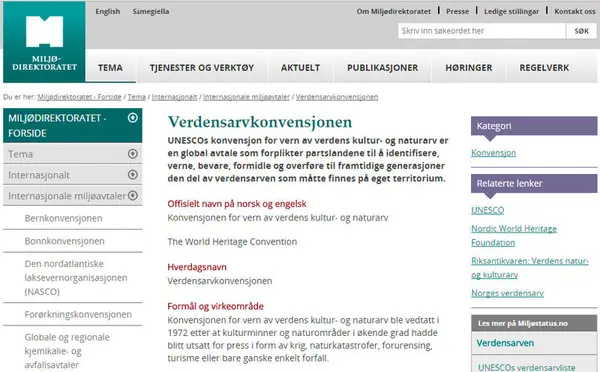Switch language to English

point(108,11)
